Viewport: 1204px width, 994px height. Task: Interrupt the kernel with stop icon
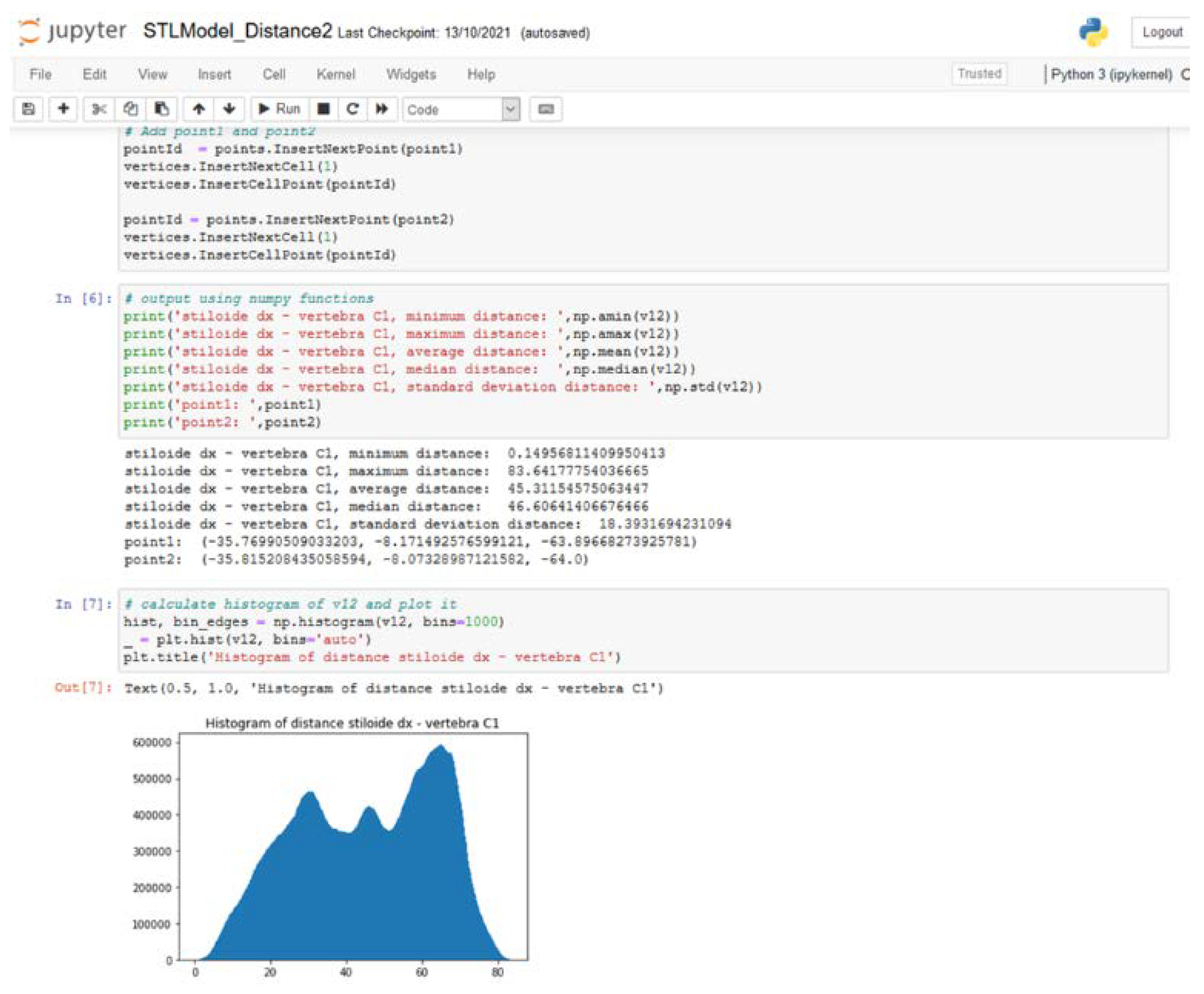[324, 109]
